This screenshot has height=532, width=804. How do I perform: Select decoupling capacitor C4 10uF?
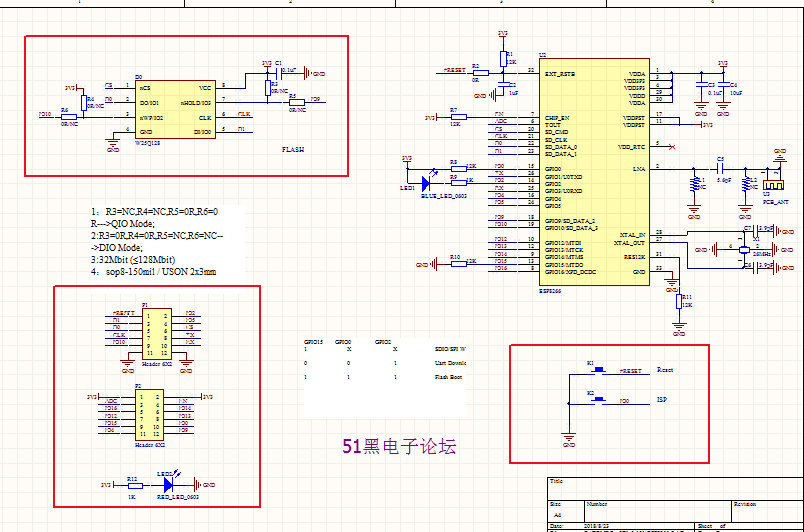(723, 85)
